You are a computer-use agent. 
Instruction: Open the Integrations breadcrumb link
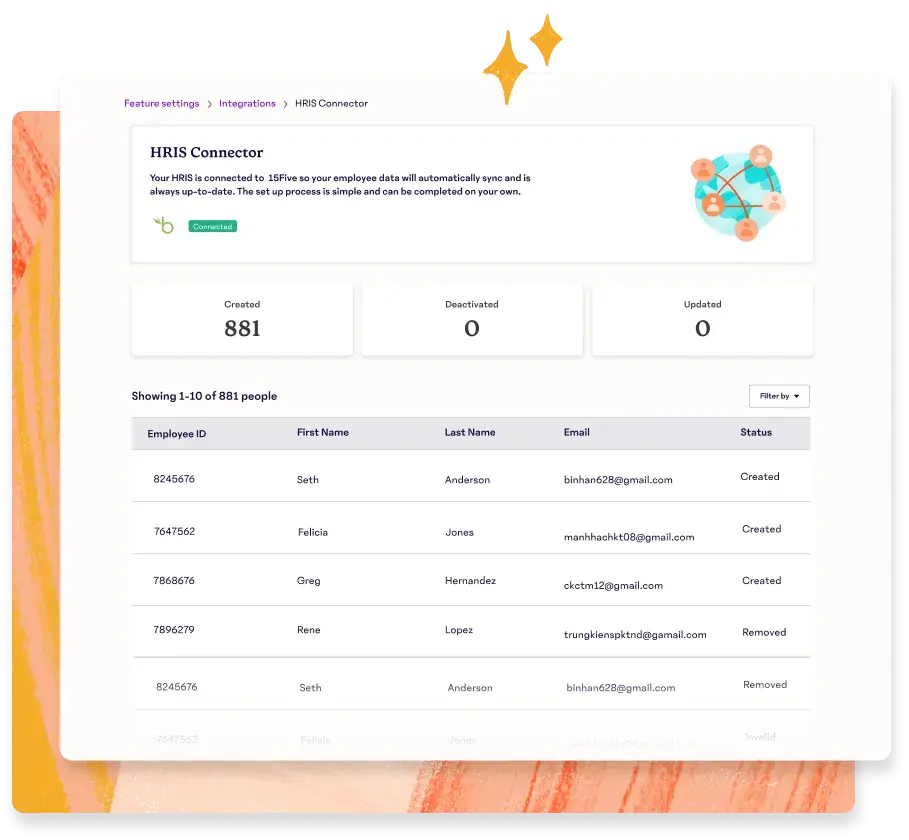(247, 104)
